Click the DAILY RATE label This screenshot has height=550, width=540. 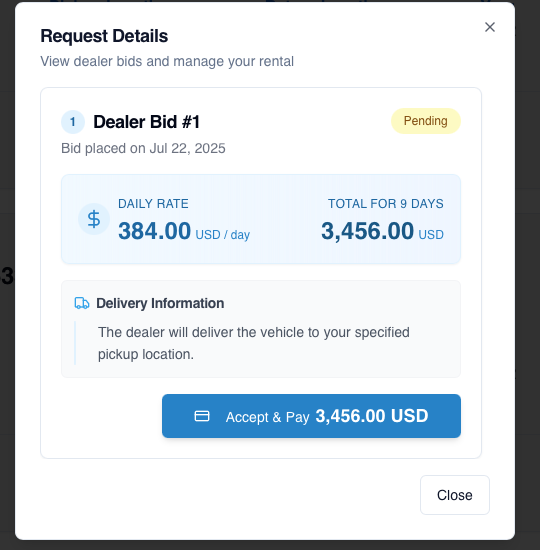(153, 204)
